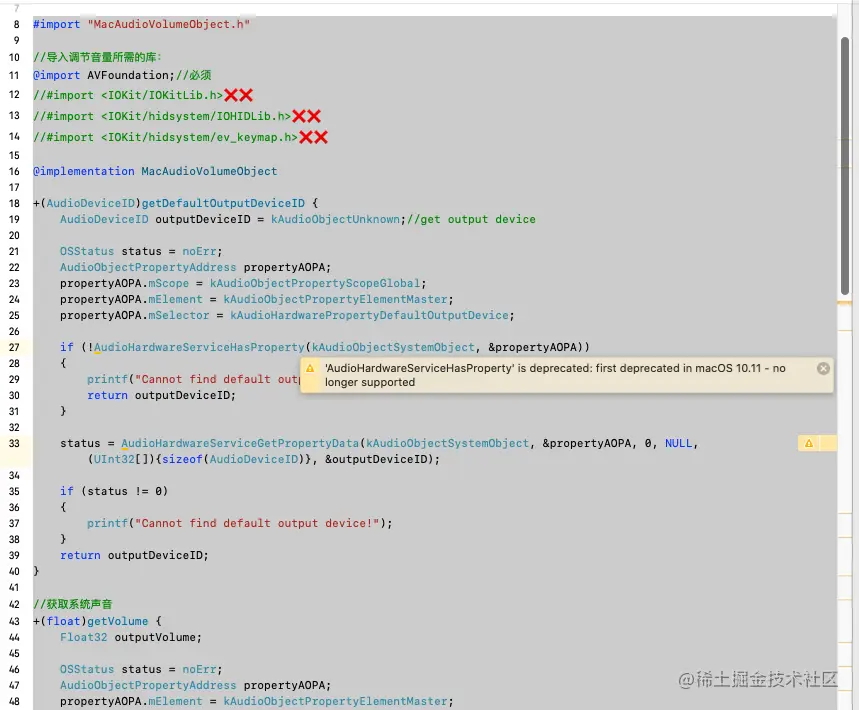Click the warning indicator on line 33
859x710 pixels.
(x=809, y=443)
